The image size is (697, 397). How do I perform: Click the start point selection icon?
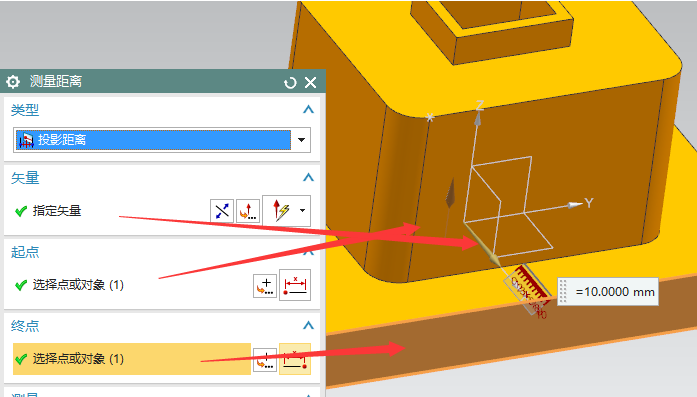[295, 285]
